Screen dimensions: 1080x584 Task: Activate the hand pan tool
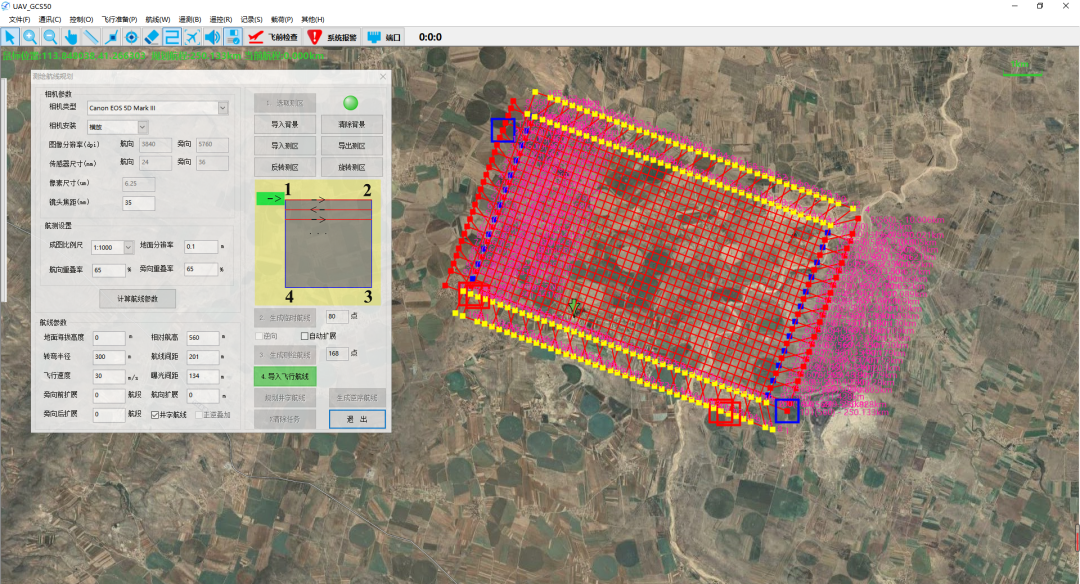[71, 37]
